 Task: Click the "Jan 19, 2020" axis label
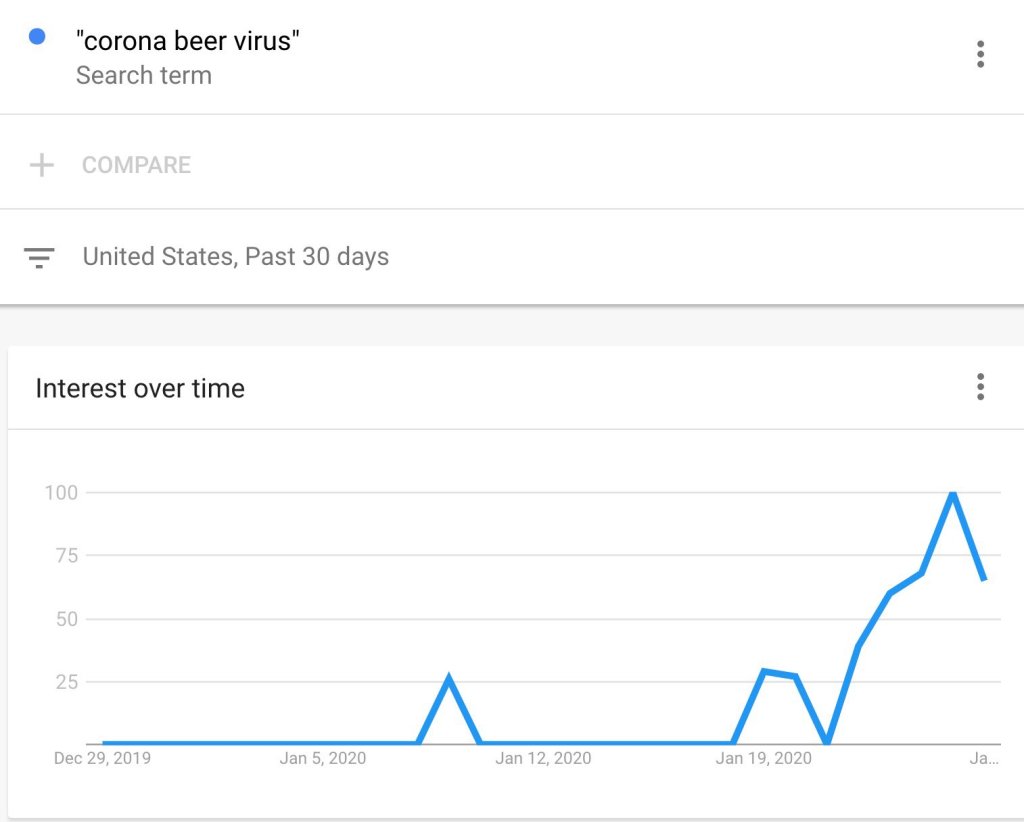[764, 758]
